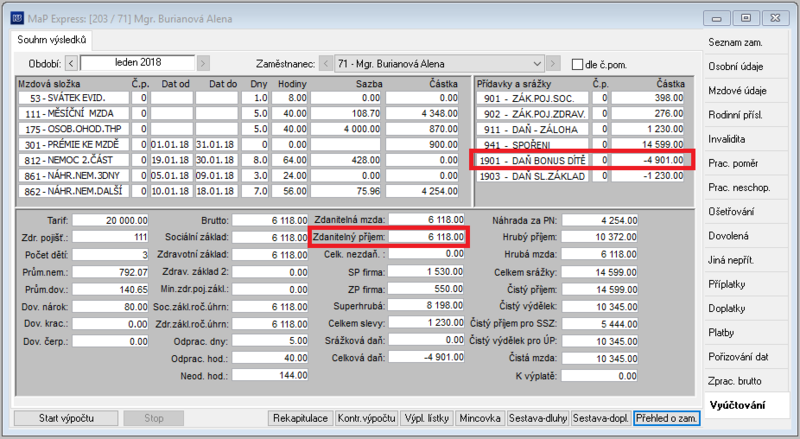Select row '812 - NEMOC 2.ČÁST'
Image resolution: width=800 pixels, height=439 pixels.
pos(238,160)
